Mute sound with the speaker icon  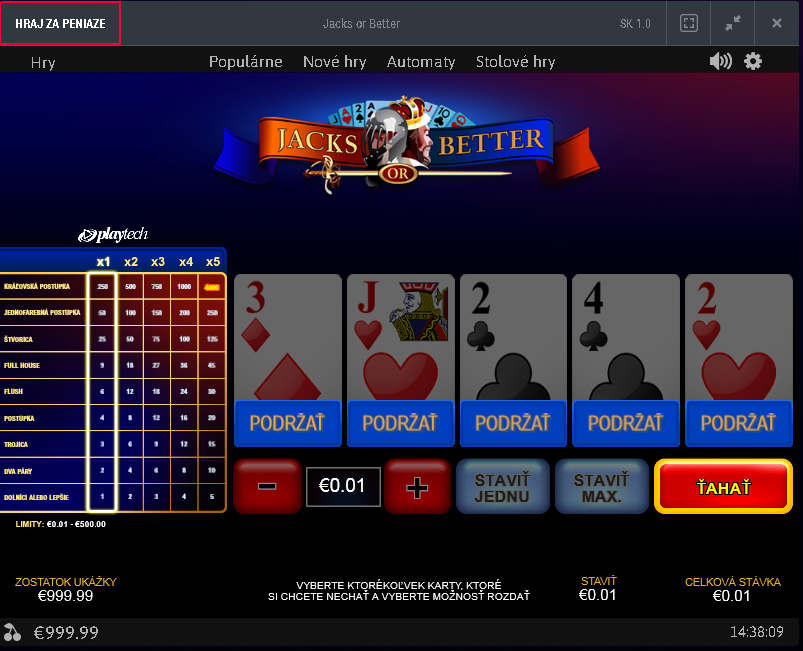[x=720, y=61]
